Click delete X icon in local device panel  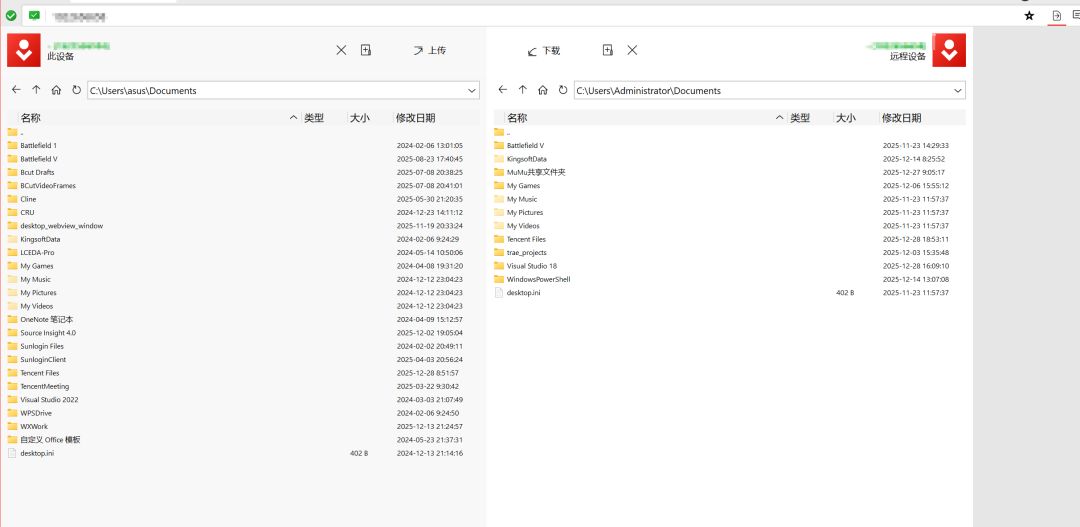pos(341,50)
